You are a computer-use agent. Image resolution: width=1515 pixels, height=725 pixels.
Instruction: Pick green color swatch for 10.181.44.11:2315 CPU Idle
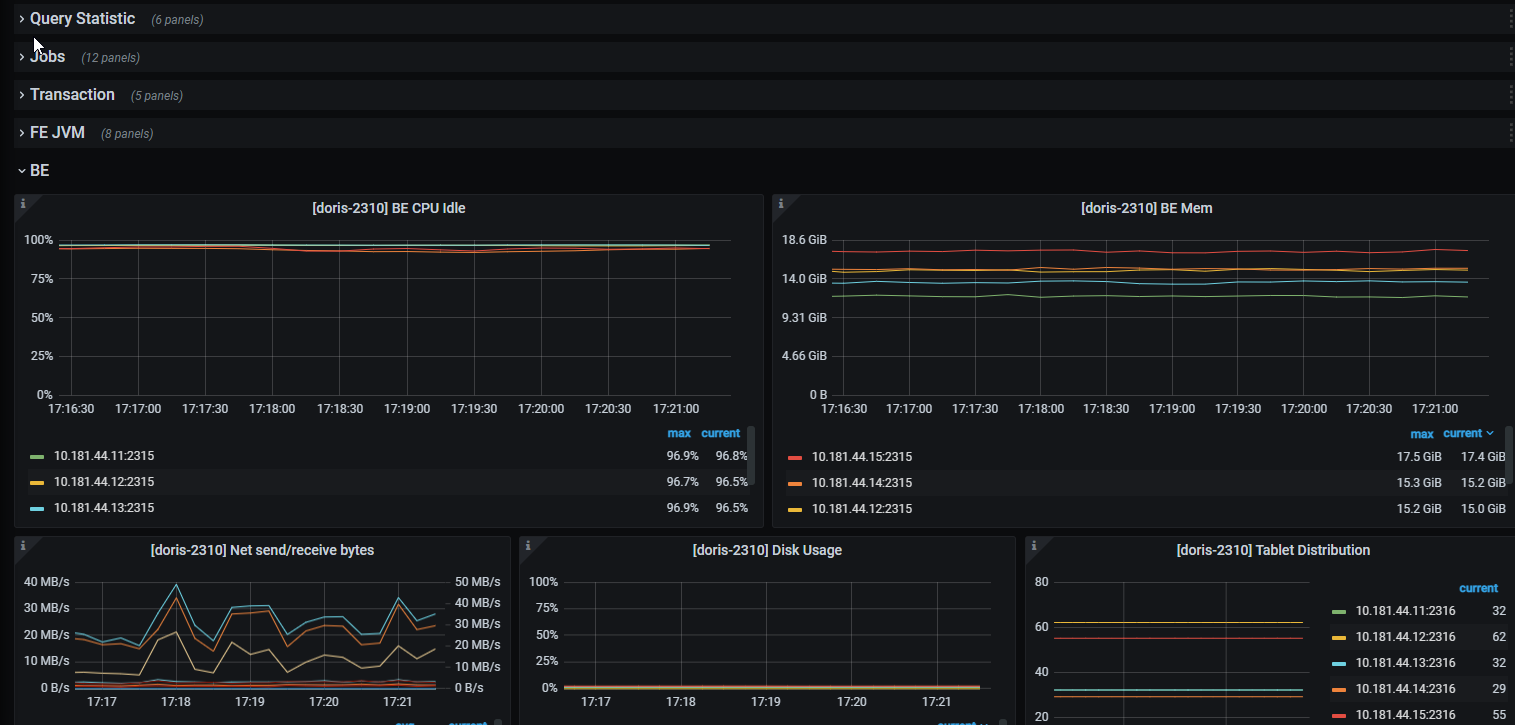37,457
